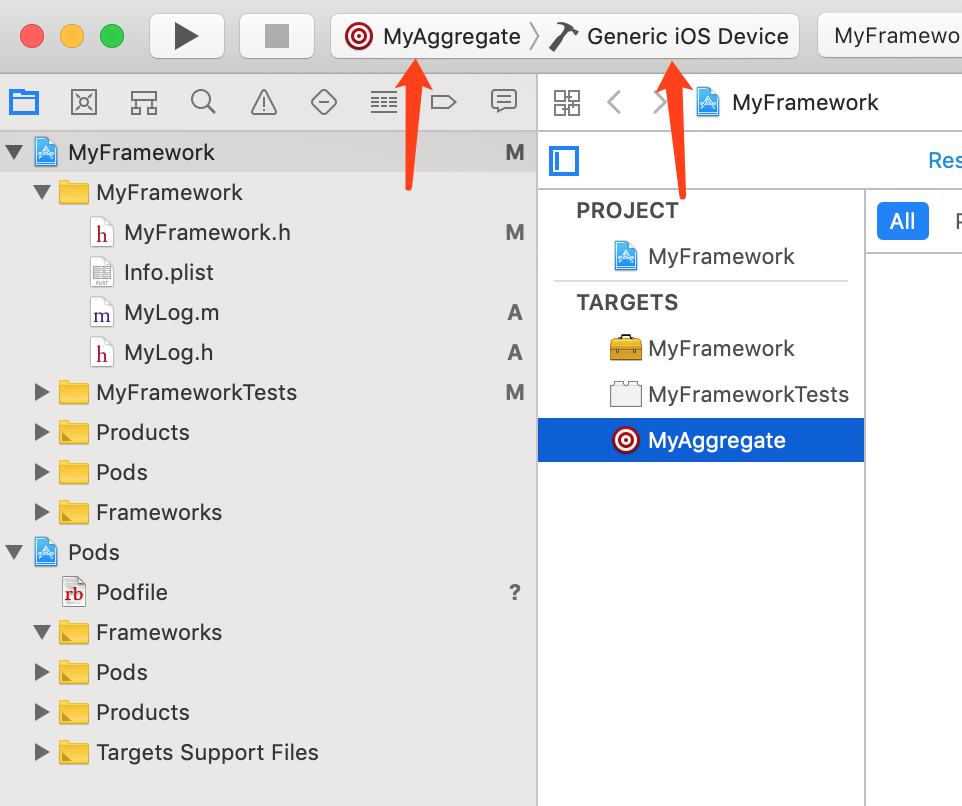This screenshot has height=806, width=962.
Task: Toggle the targets list sidebar button
Action: coord(564,161)
